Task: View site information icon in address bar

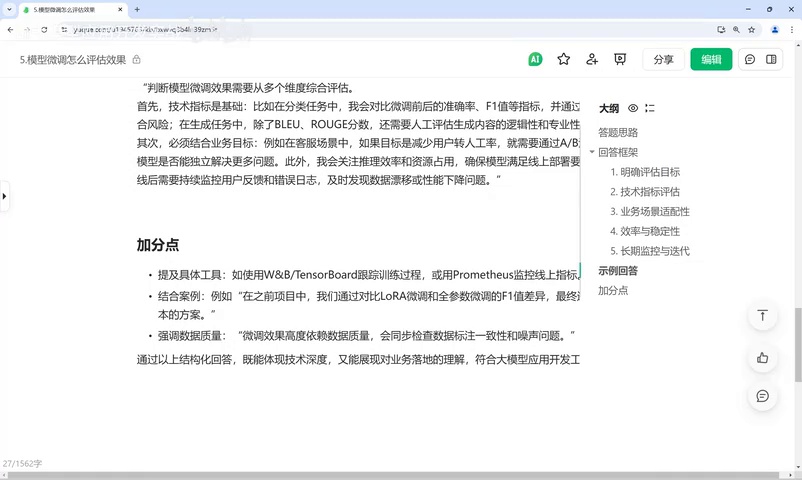Action: 64,30
